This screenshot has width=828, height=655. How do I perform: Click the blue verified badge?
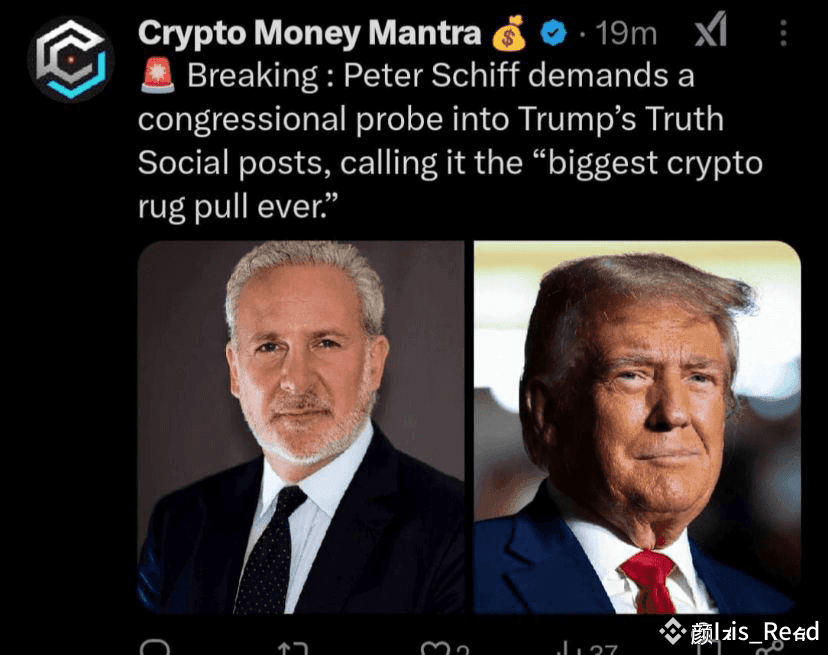point(553,33)
